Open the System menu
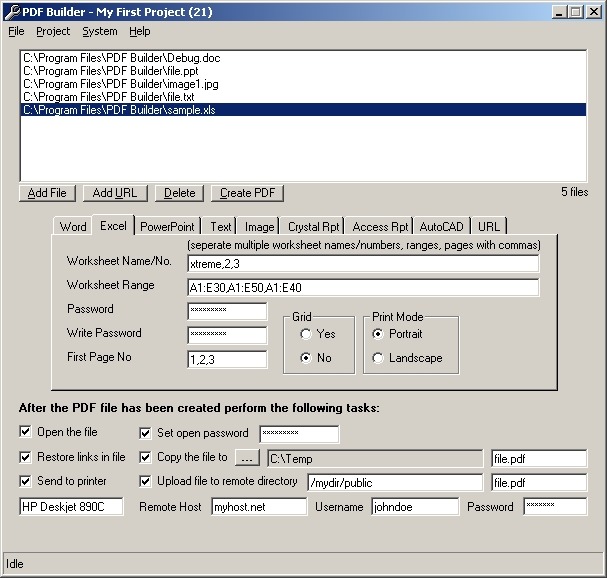607x578 pixels. click(x=99, y=31)
